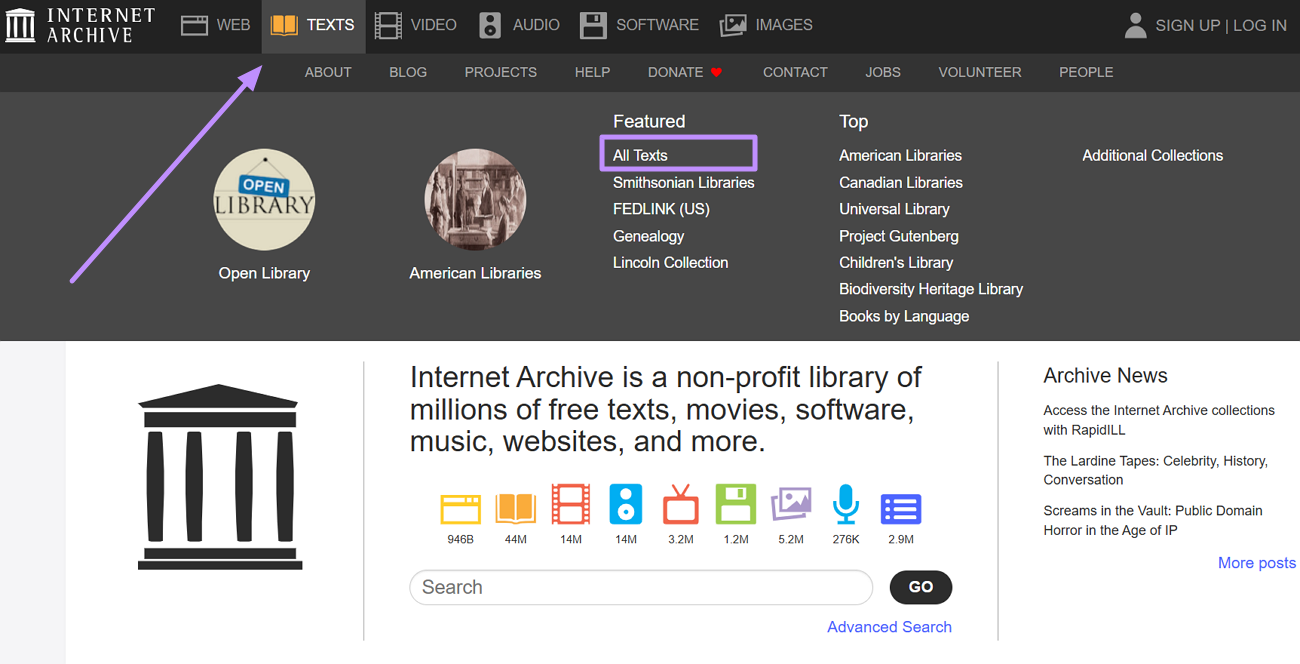
Task: Click the red film video icon above the first 14M
Action: tap(571, 505)
